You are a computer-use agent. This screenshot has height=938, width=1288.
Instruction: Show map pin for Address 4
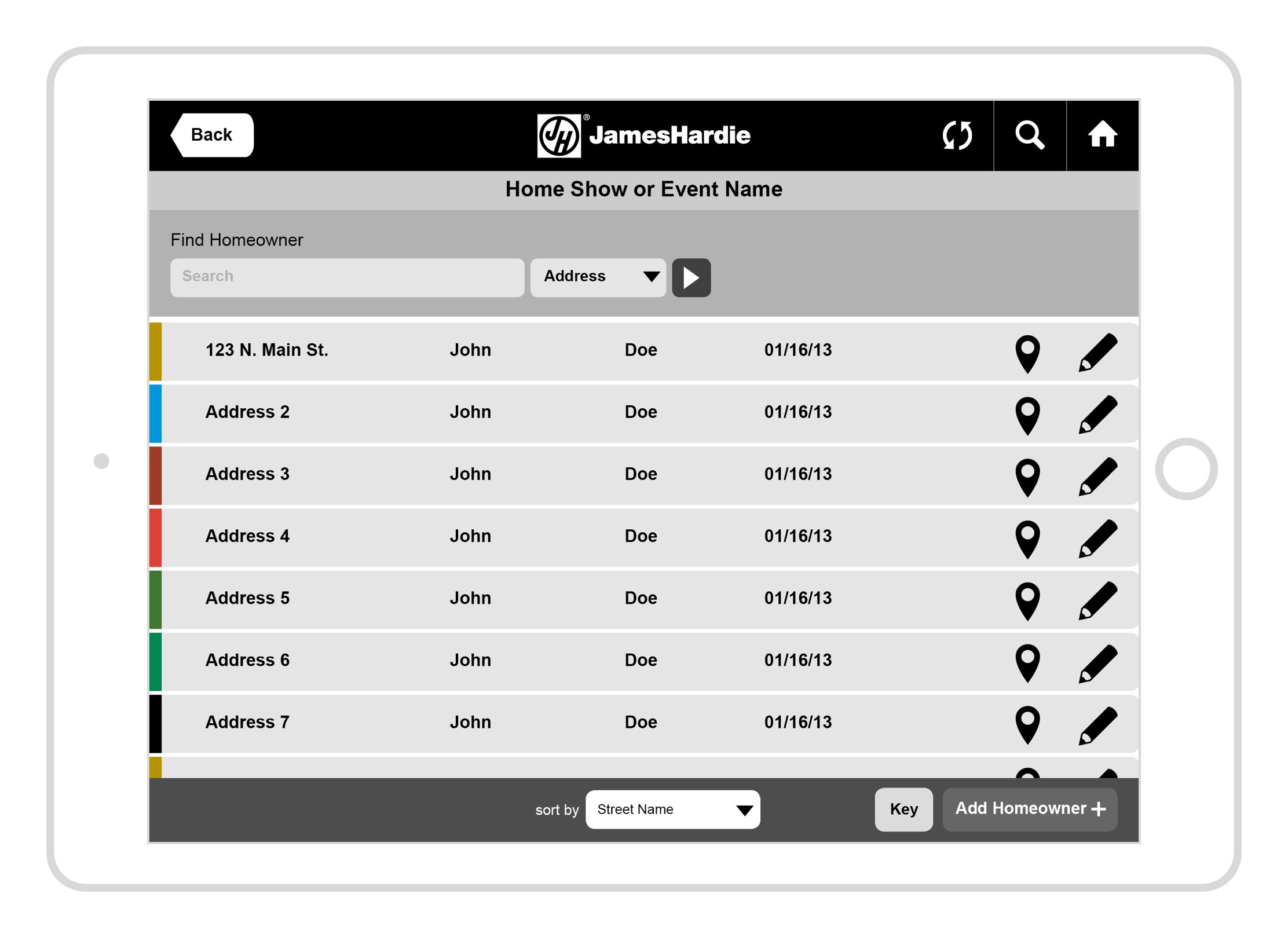tap(1027, 540)
